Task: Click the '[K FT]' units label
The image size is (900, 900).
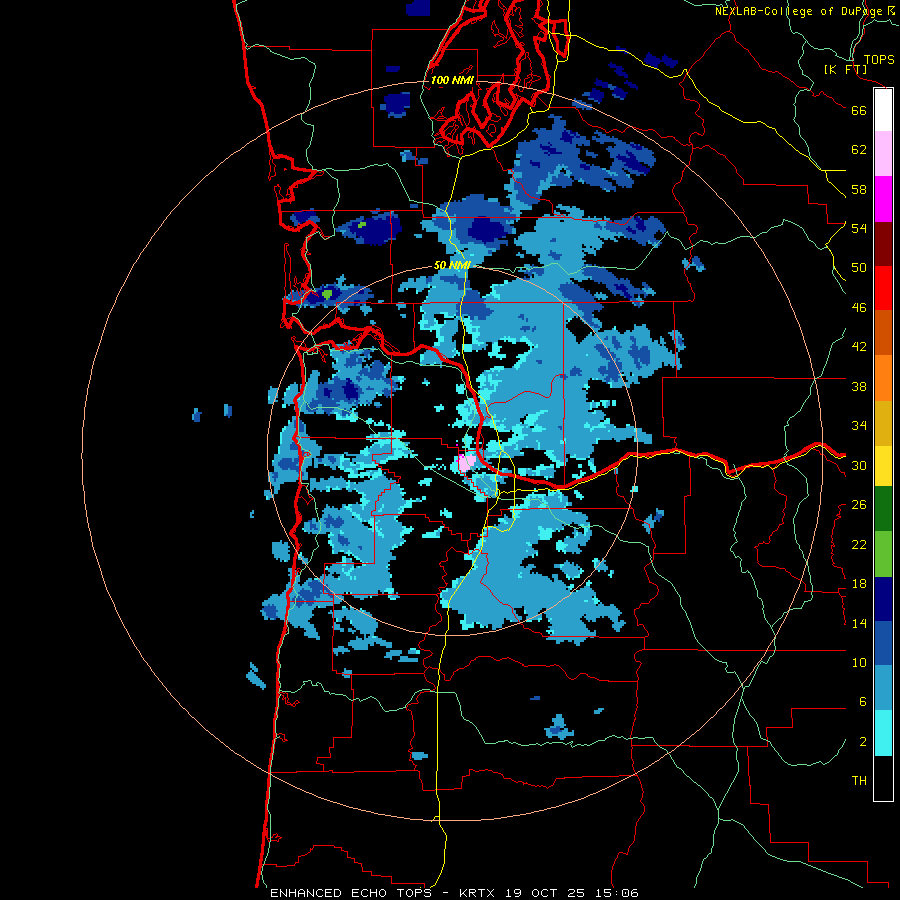Action: [845, 70]
